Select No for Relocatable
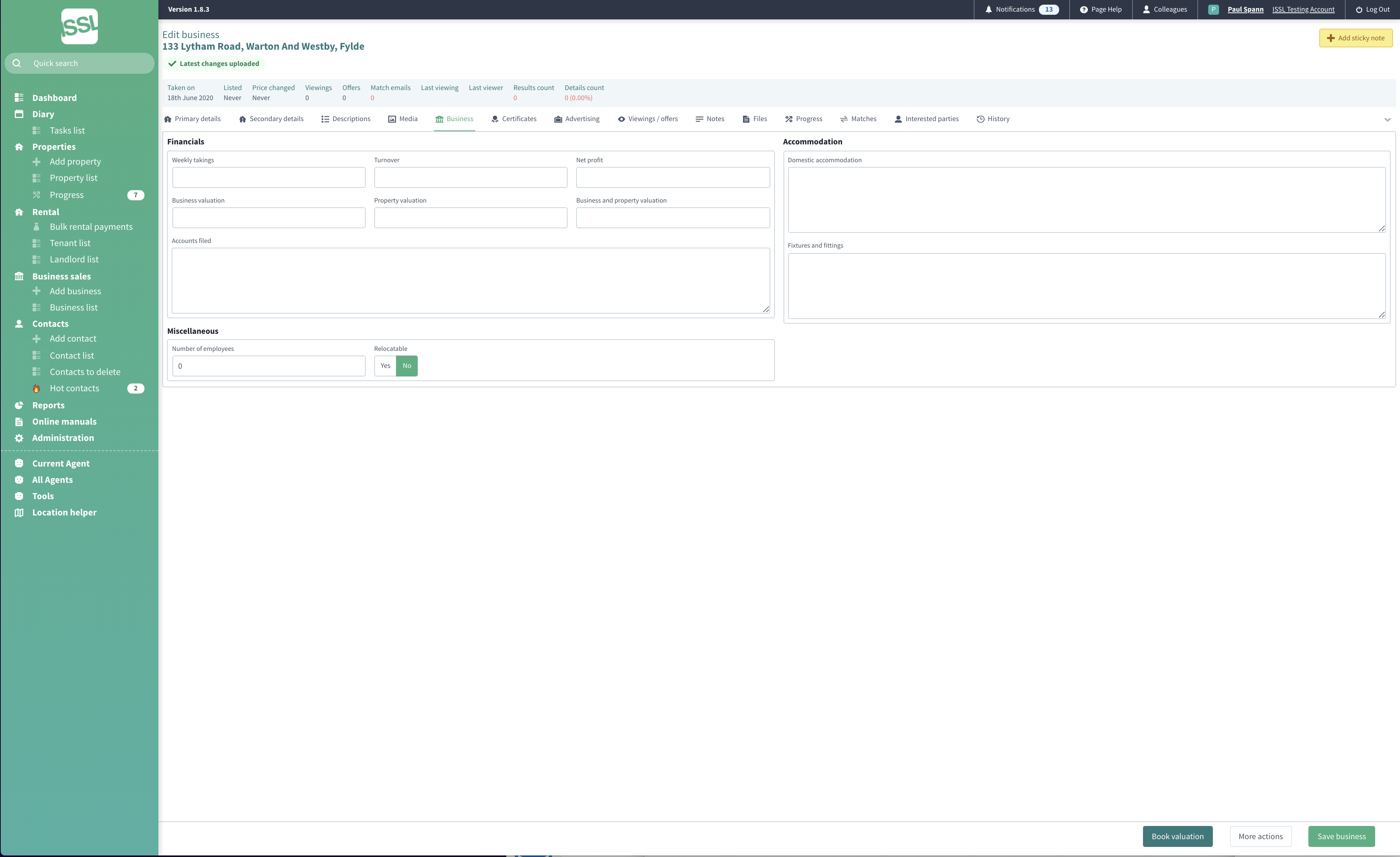The height and width of the screenshot is (857, 1400). point(407,366)
